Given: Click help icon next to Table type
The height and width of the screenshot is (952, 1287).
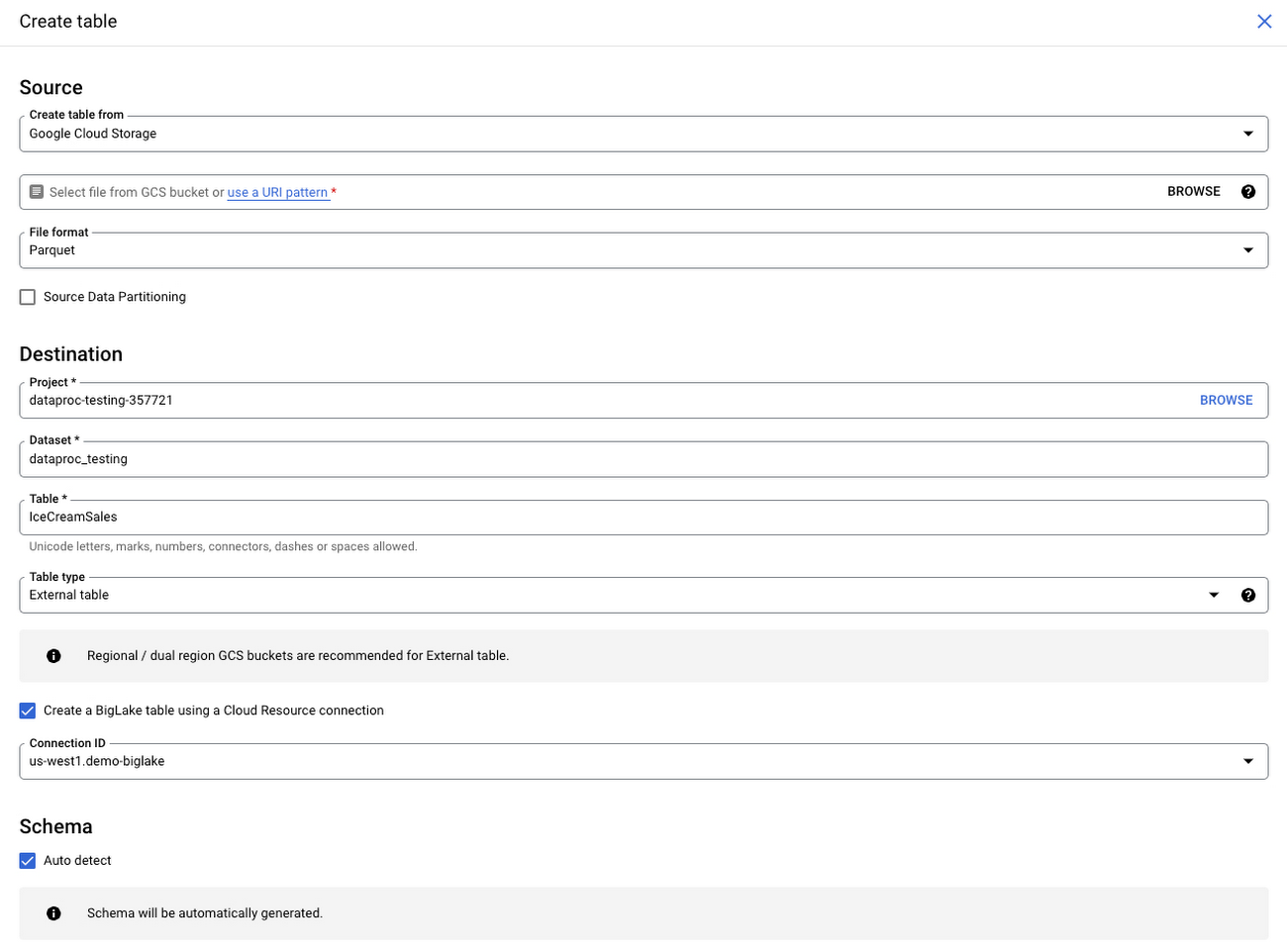Looking at the screenshot, I should [1248, 595].
